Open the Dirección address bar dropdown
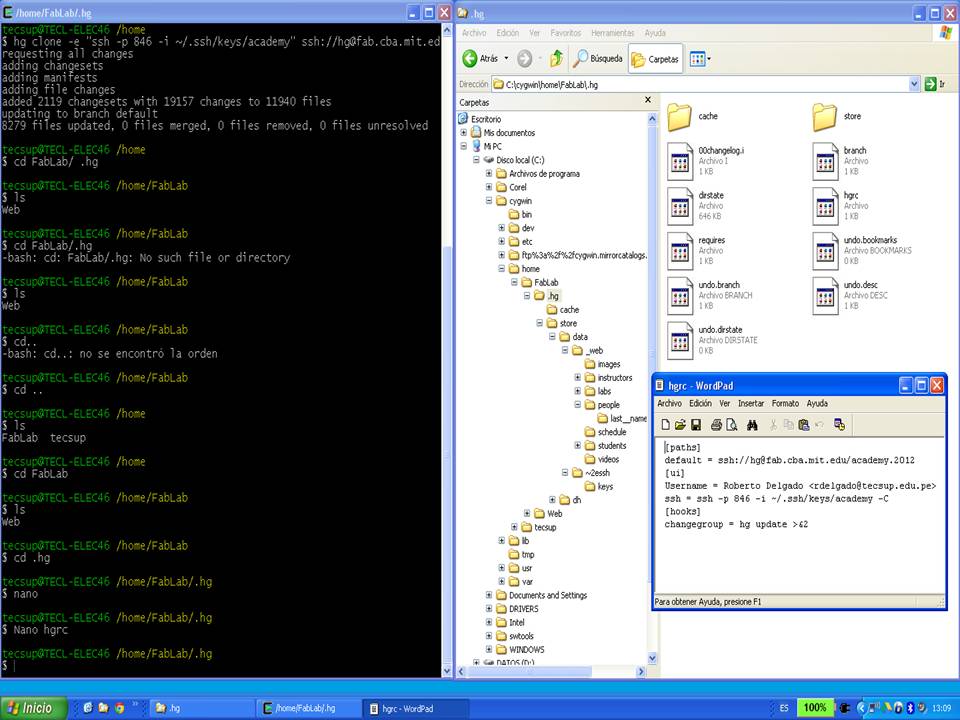 click(x=914, y=84)
